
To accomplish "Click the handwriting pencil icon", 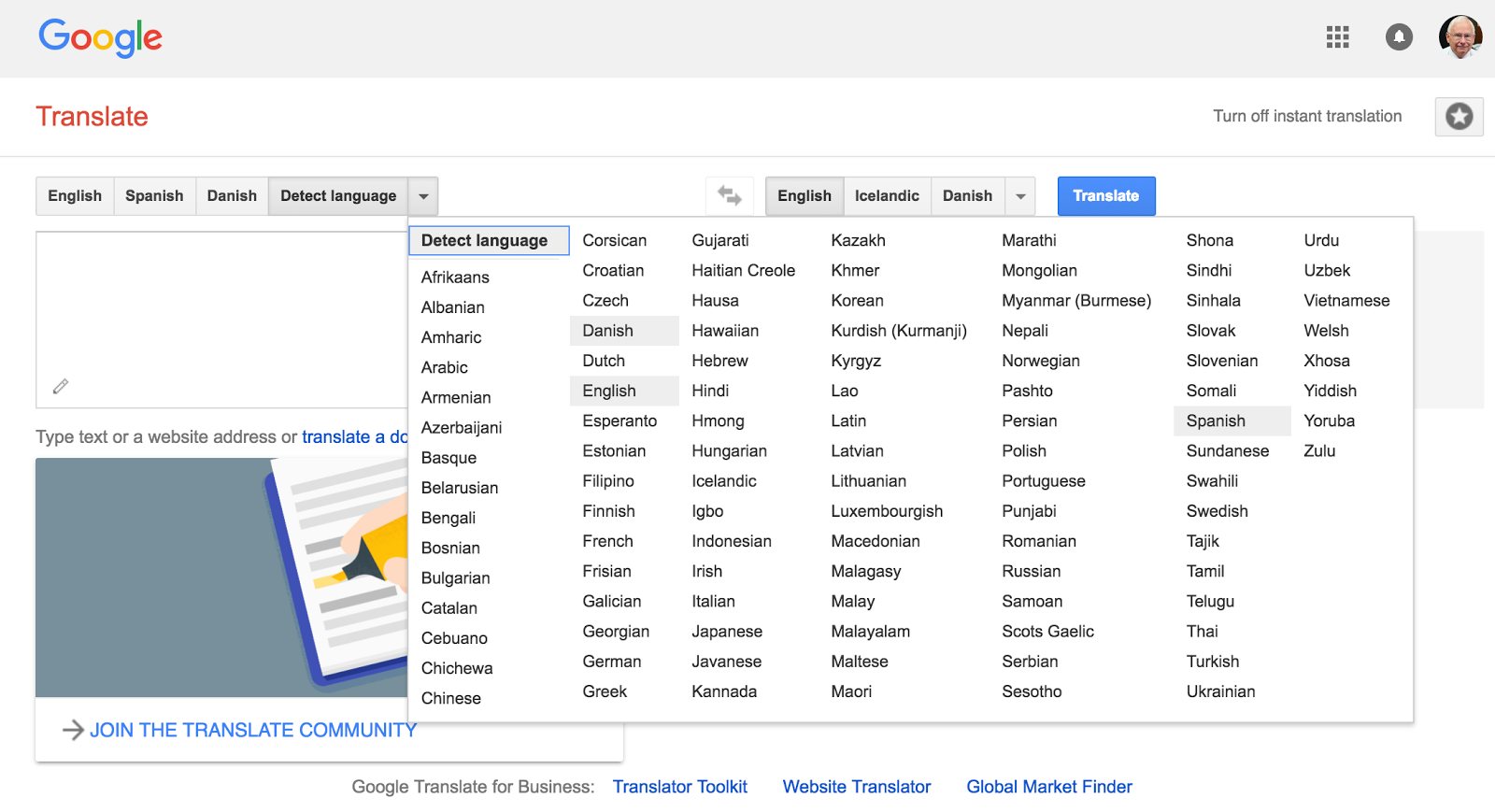I will pos(61,386).
